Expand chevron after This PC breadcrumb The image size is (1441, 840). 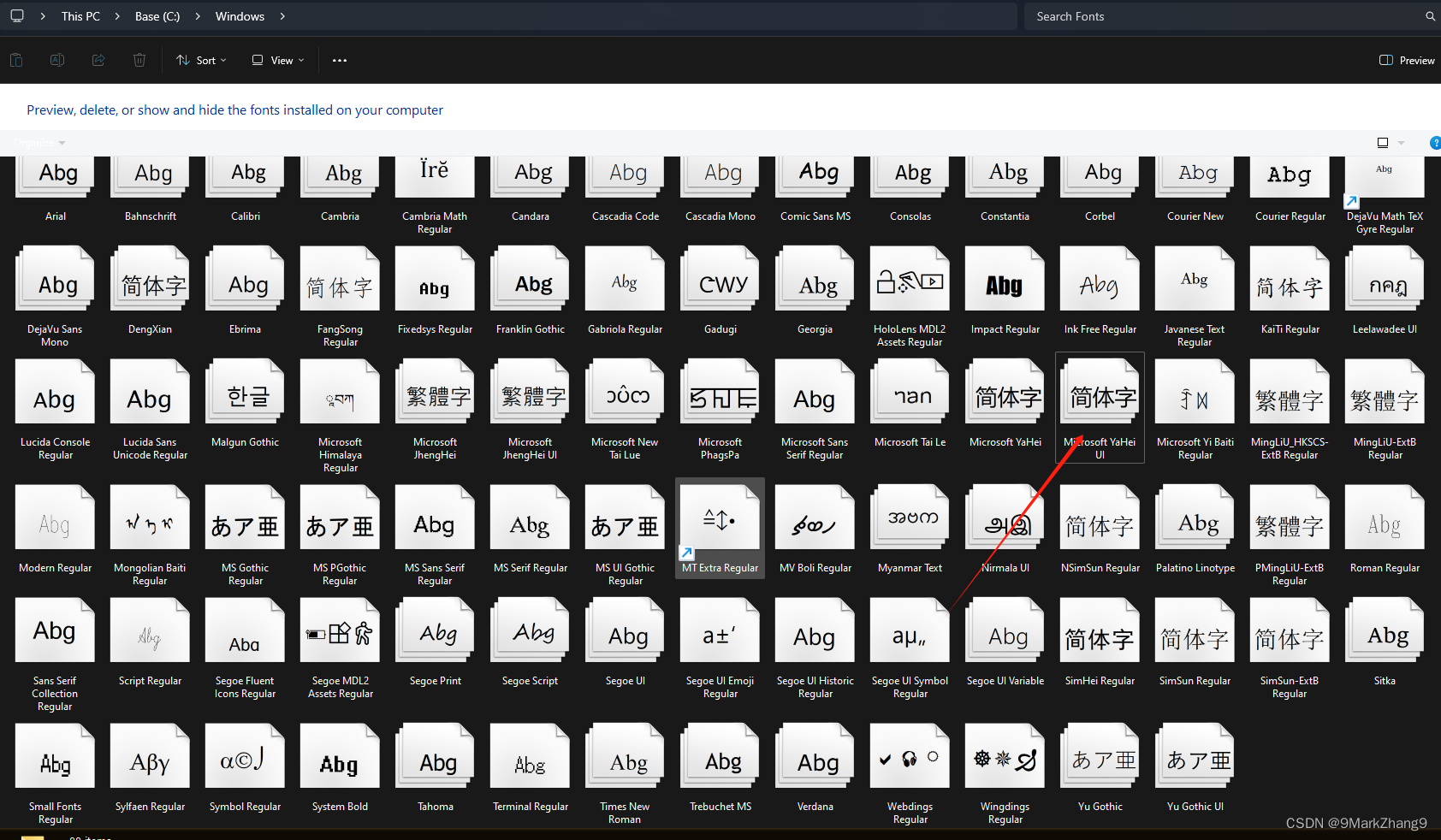coord(117,16)
